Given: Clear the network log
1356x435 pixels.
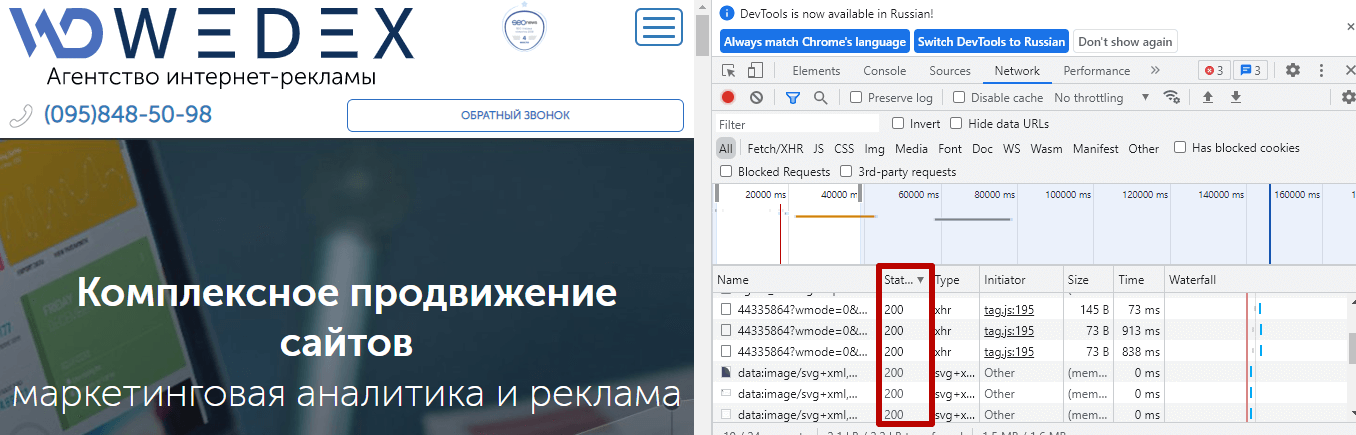Looking at the screenshot, I should point(756,98).
